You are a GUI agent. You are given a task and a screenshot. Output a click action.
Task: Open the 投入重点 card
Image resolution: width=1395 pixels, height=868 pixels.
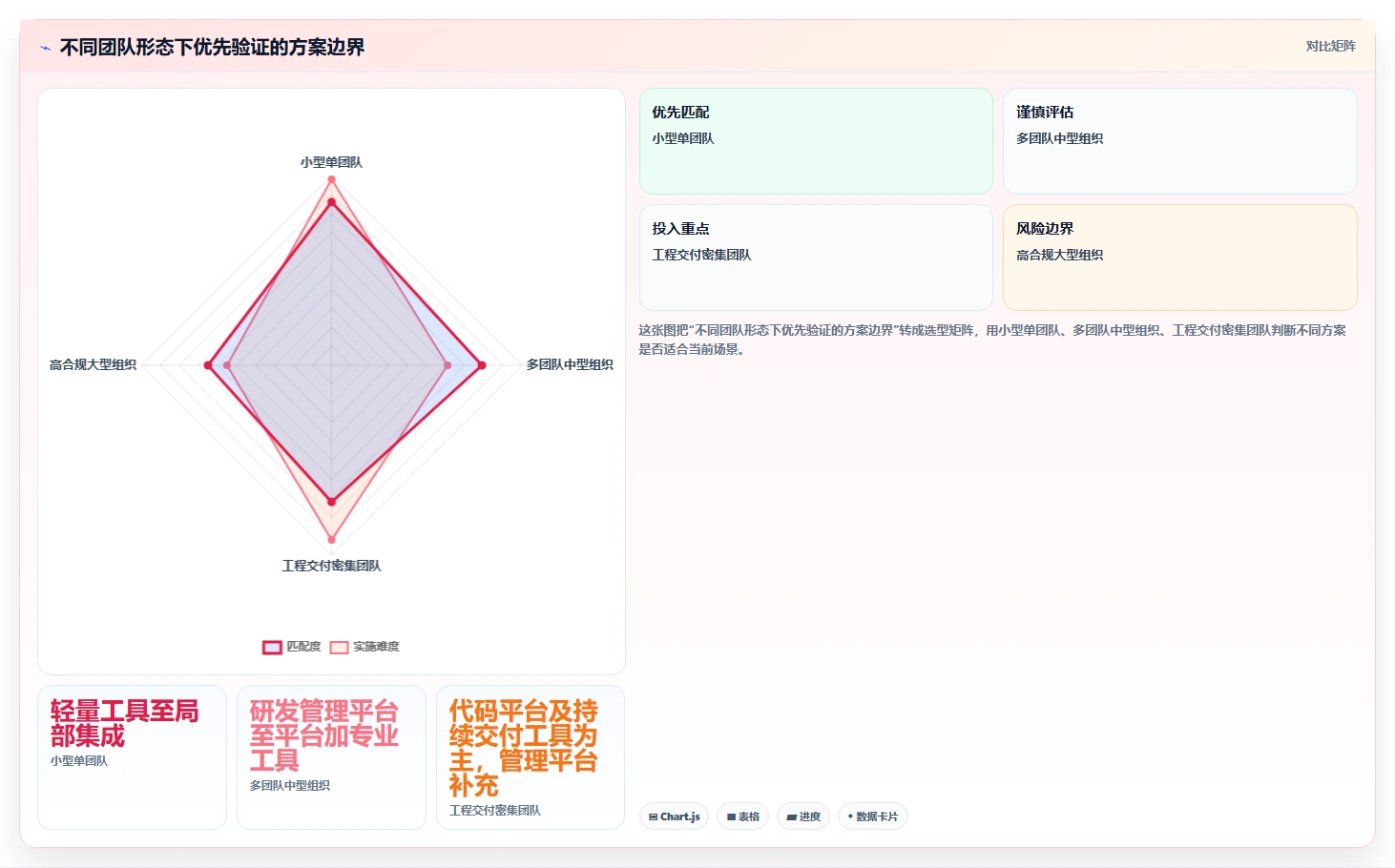[816, 258]
